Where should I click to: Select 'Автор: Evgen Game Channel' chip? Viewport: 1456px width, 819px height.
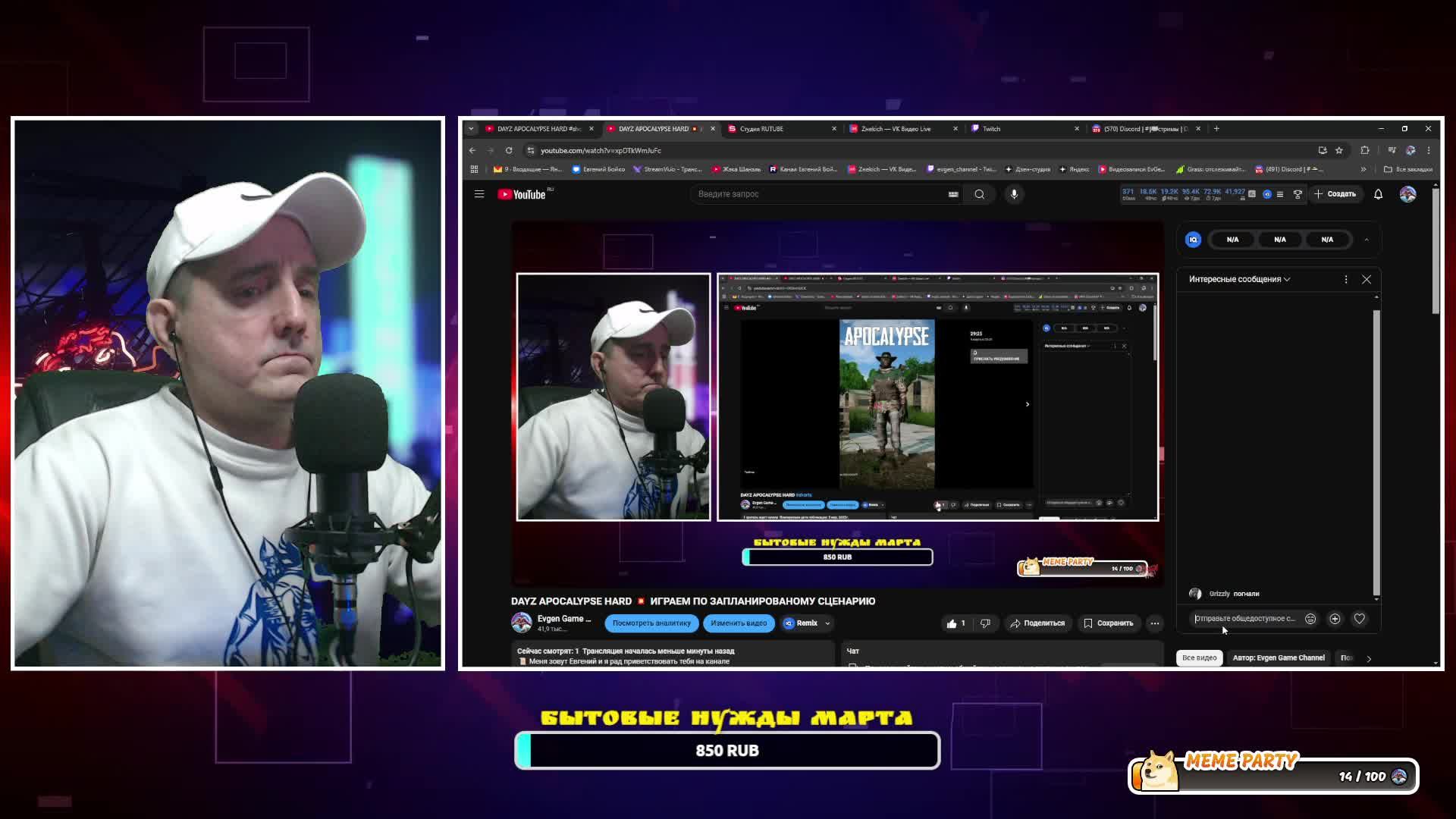pyautogui.click(x=1278, y=657)
